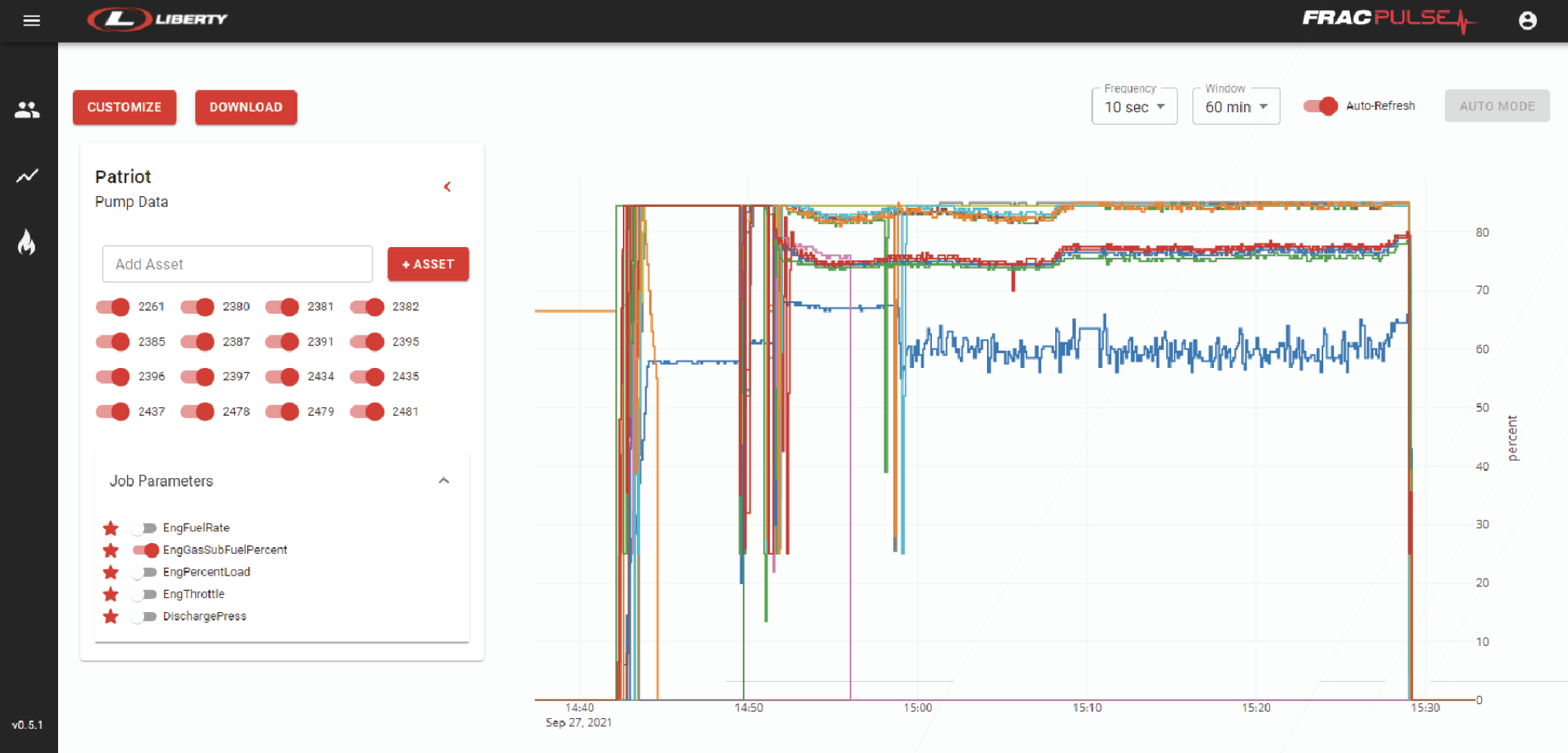Enable the EngFuelRate parameter
Viewport: 1568px width, 753px height.
(x=144, y=528)
